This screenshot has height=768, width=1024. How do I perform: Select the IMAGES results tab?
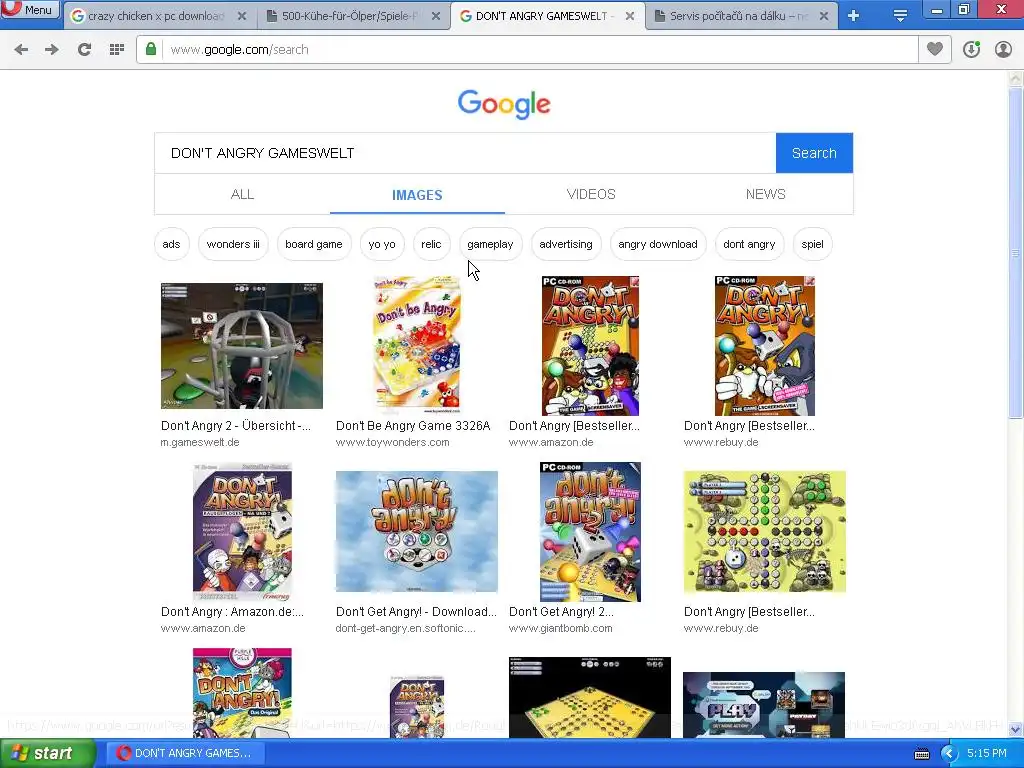(417, 195)
